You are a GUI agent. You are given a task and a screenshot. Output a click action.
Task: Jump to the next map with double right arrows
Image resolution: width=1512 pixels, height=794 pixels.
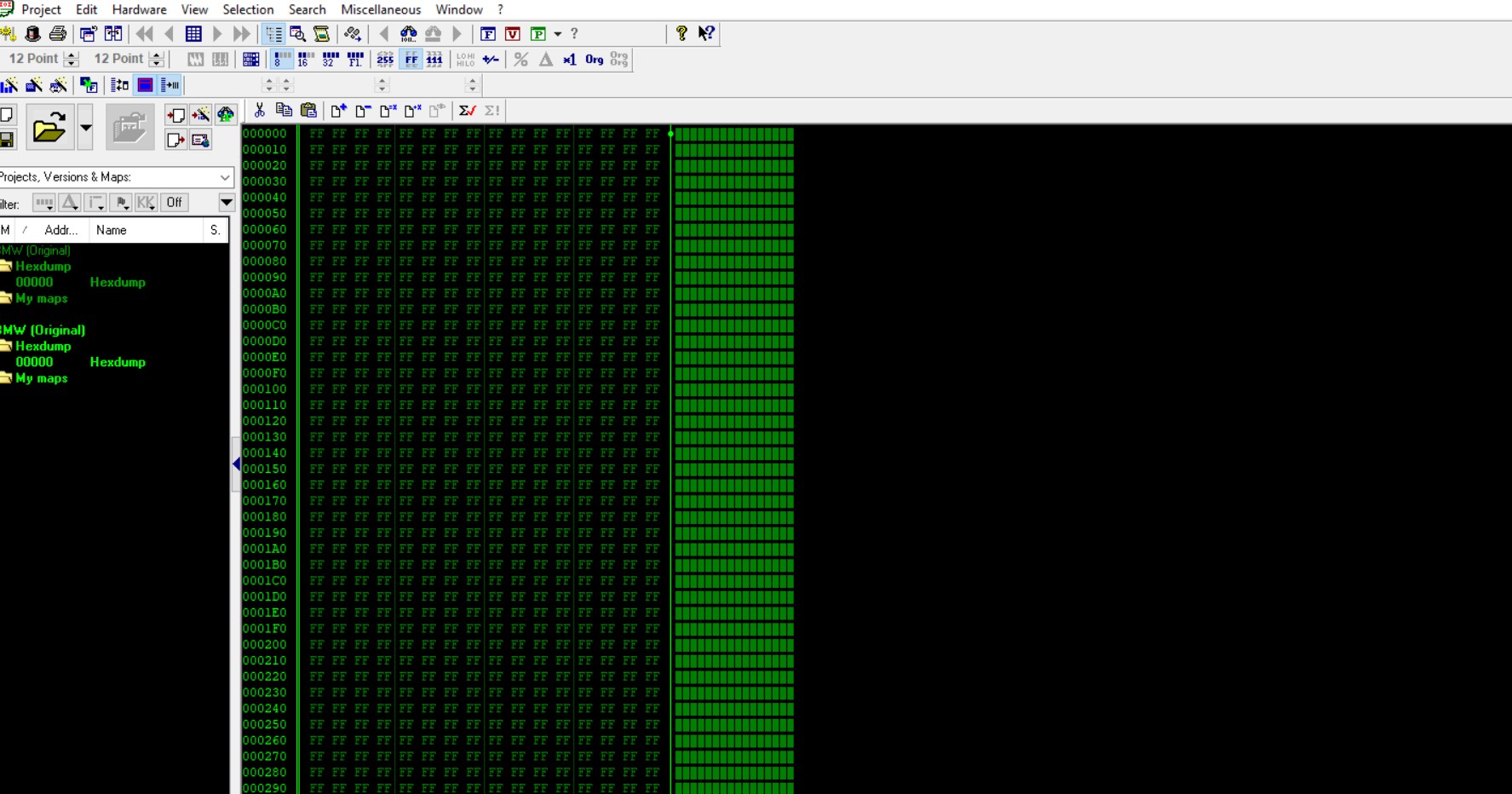[242, 34]
